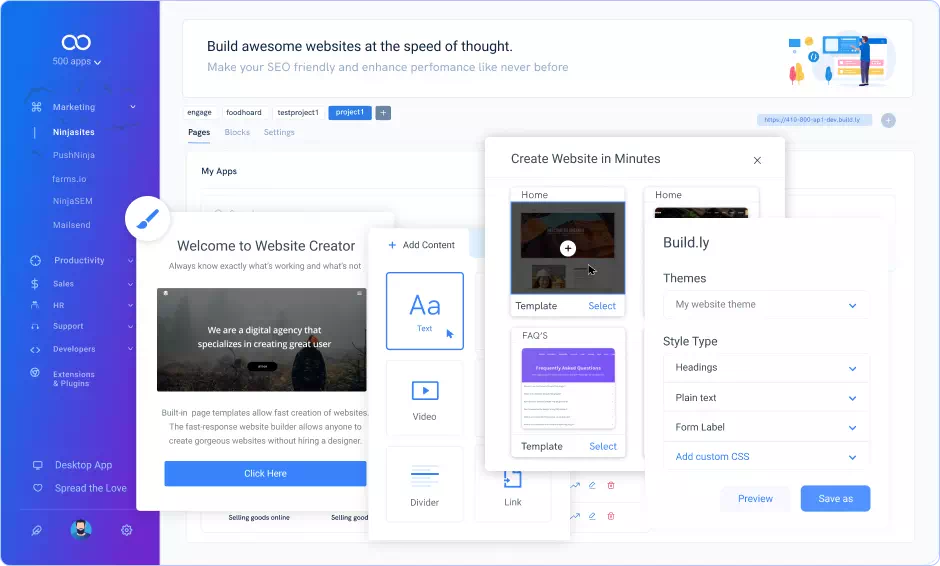Expand the My website theme dropdown
The height and width of the screenshot is (566, 940).
[765, 305]
